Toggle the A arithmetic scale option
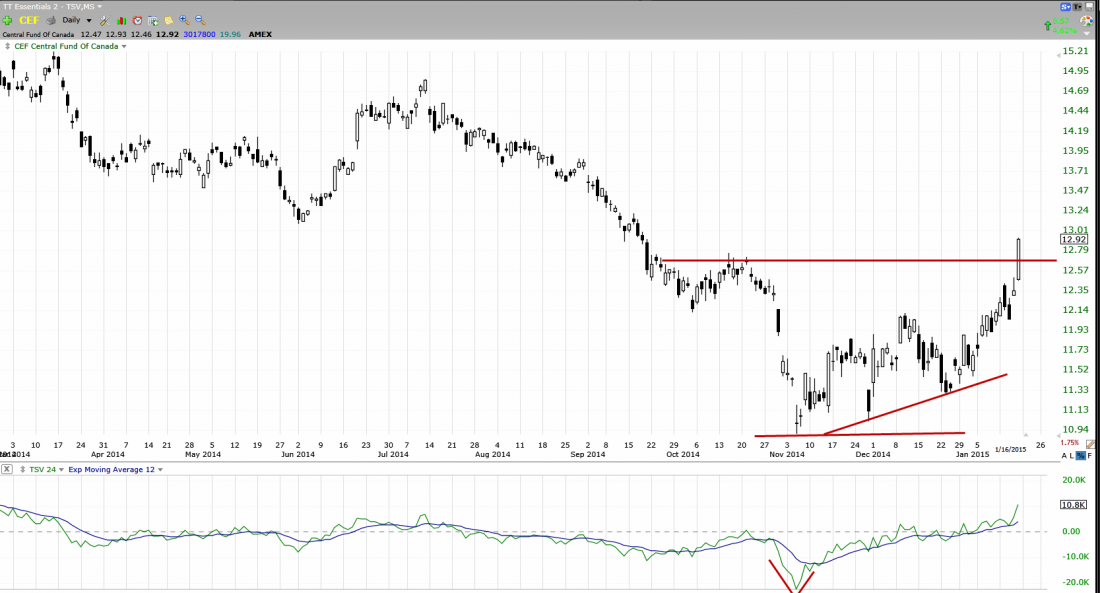Screen dimensions: 1100x593 click(1063, 455)
